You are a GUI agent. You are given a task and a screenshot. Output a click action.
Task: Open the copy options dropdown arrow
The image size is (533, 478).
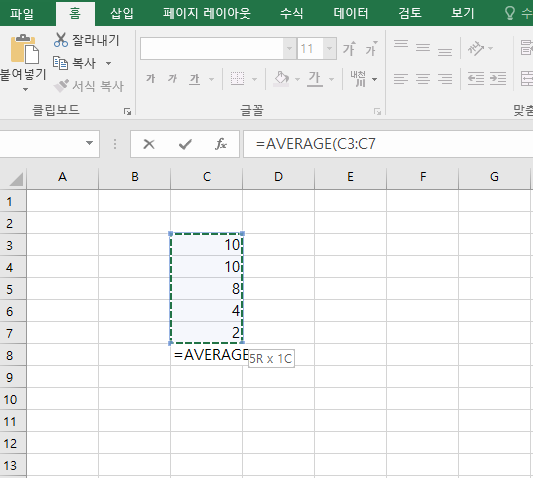click(108, 63)
